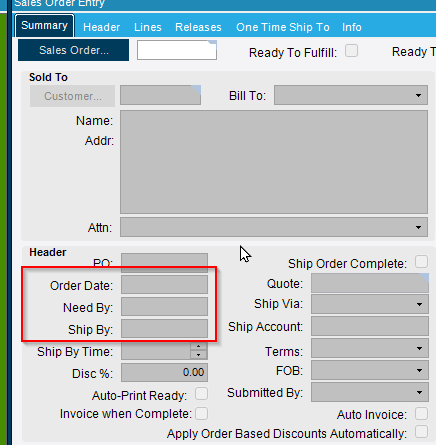The width and height of the screenshot is (436, 445).
Task: Enable the Auto-Print Ready checkbox
Action: 201,393
